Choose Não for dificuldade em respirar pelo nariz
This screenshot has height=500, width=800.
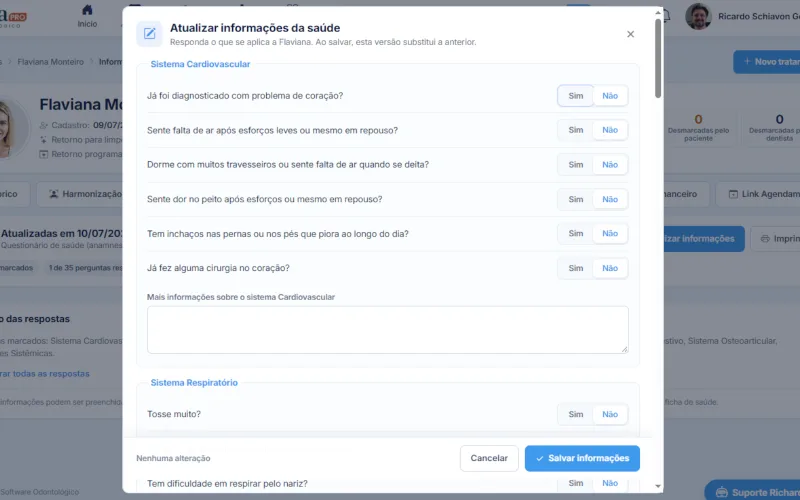(610, 483)
